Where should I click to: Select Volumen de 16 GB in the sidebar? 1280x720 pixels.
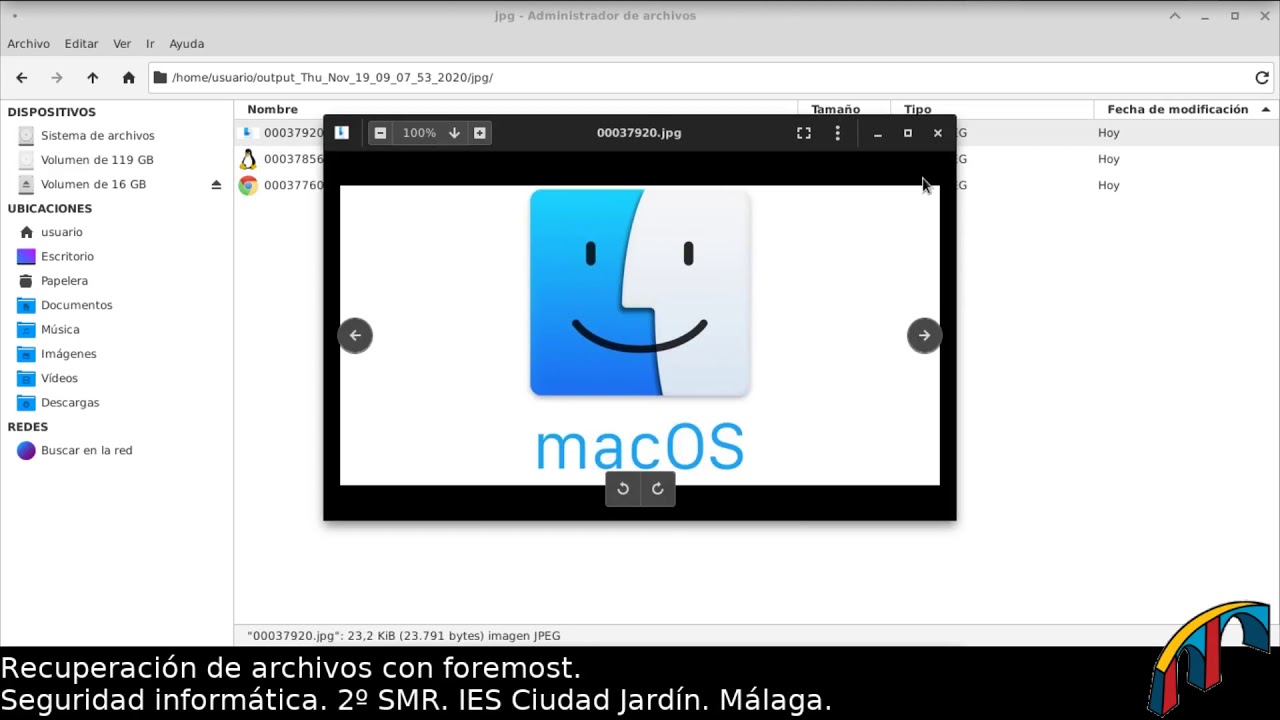point(93,184)
